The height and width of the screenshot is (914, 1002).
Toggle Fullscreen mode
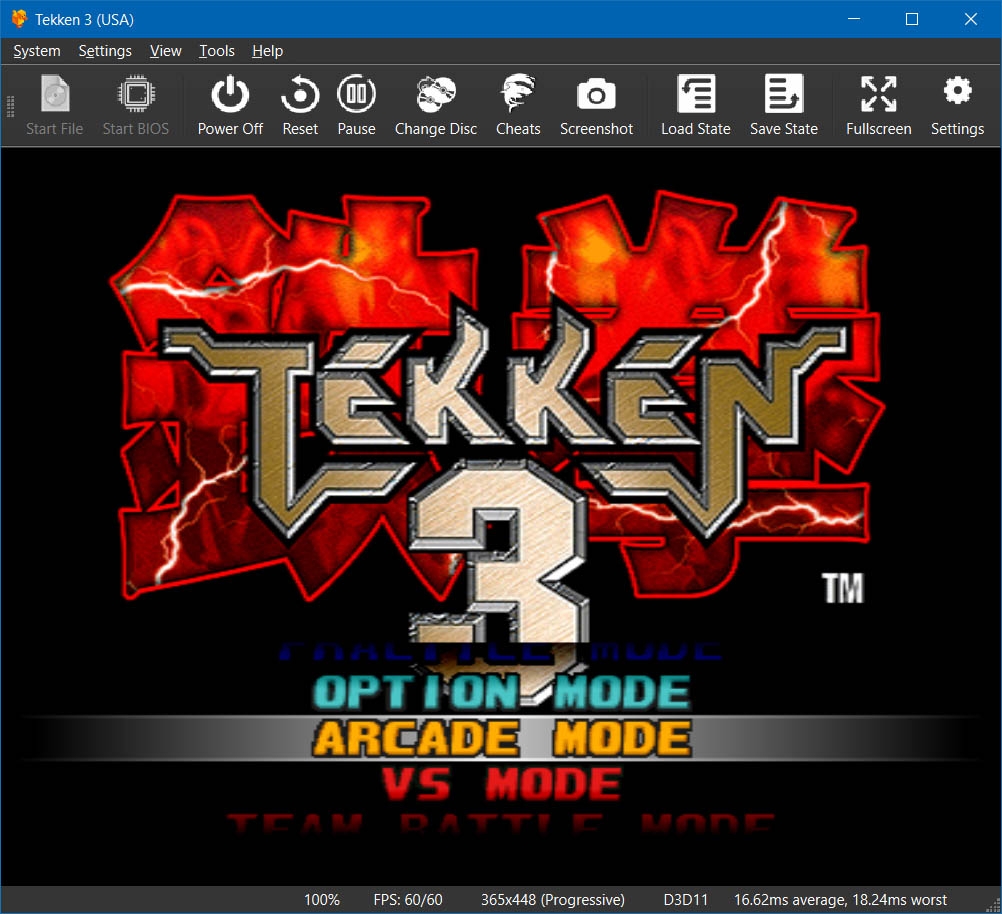[x=878, y=105]
